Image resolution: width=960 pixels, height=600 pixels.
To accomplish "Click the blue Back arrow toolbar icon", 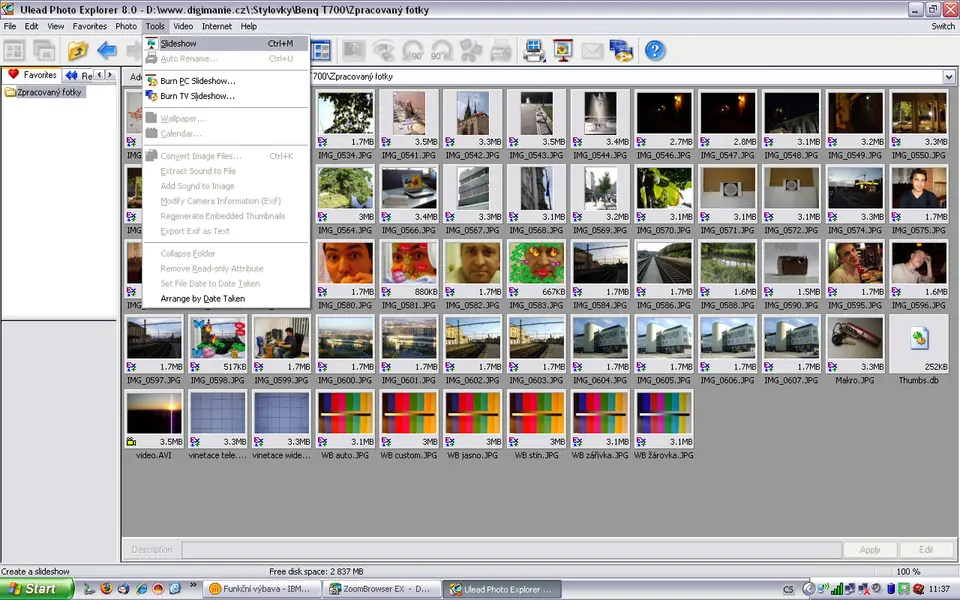I will pyautogui.click(x=107, y=50).
